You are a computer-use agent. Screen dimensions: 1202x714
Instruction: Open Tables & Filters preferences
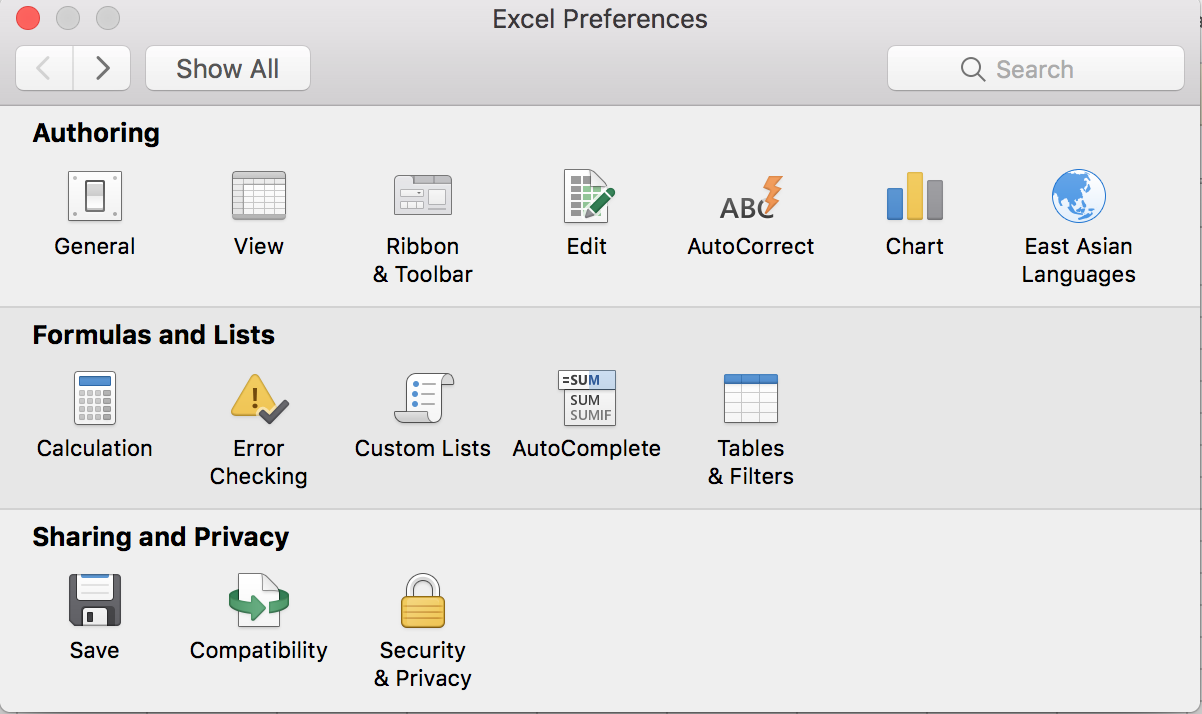[750, 398]
